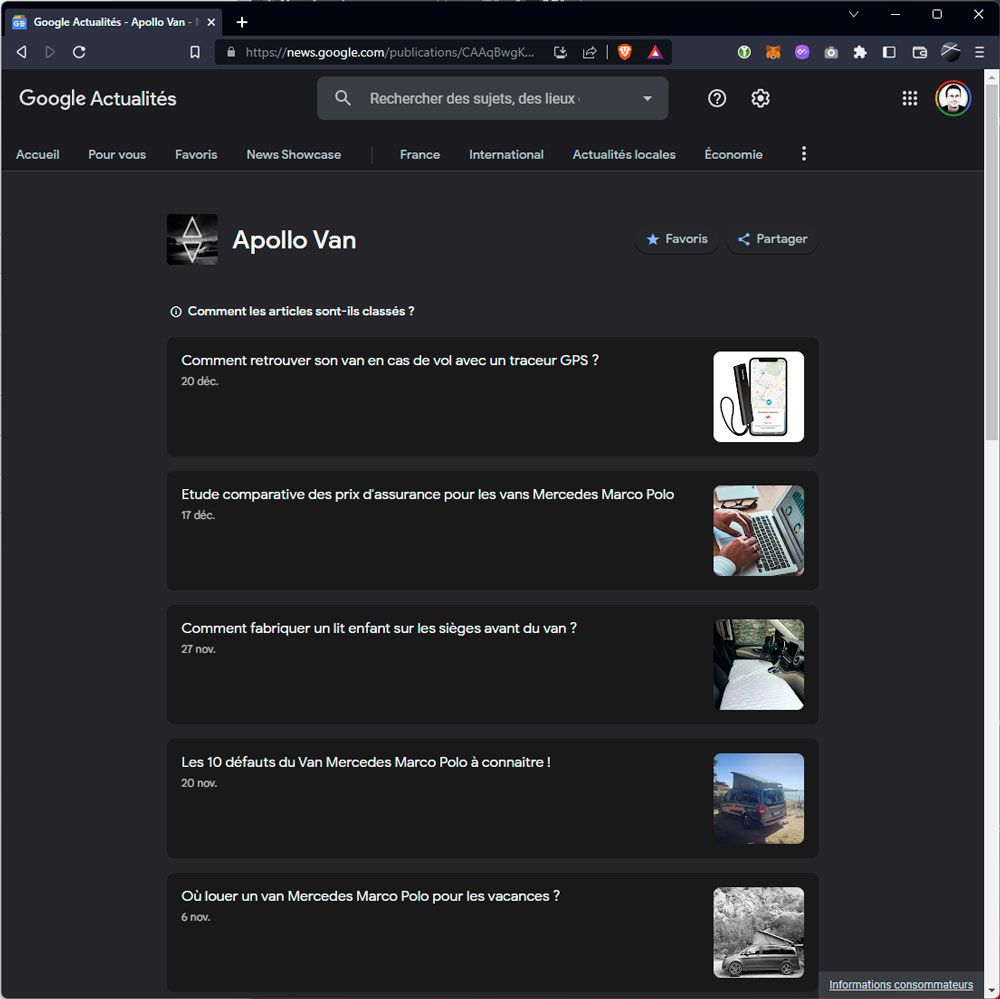The height and width of the screenshot is (999, 1000).
Task: Bookmark this page with the bookmark icon
Action: coord(195,52)
